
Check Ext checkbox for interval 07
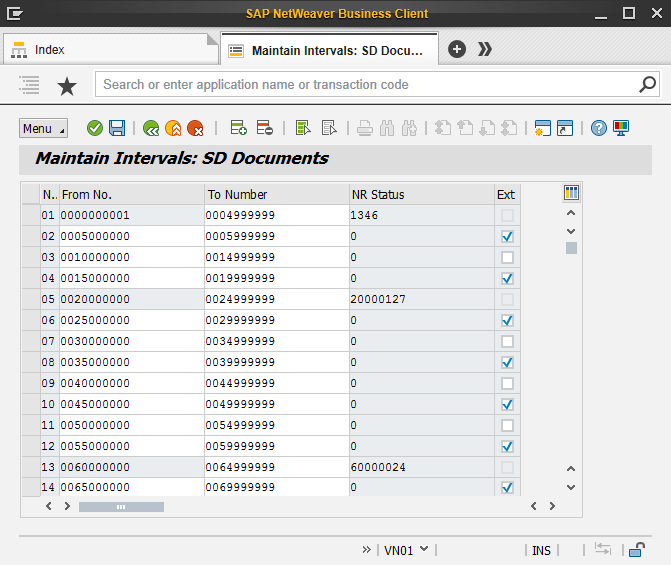(507, 341)
